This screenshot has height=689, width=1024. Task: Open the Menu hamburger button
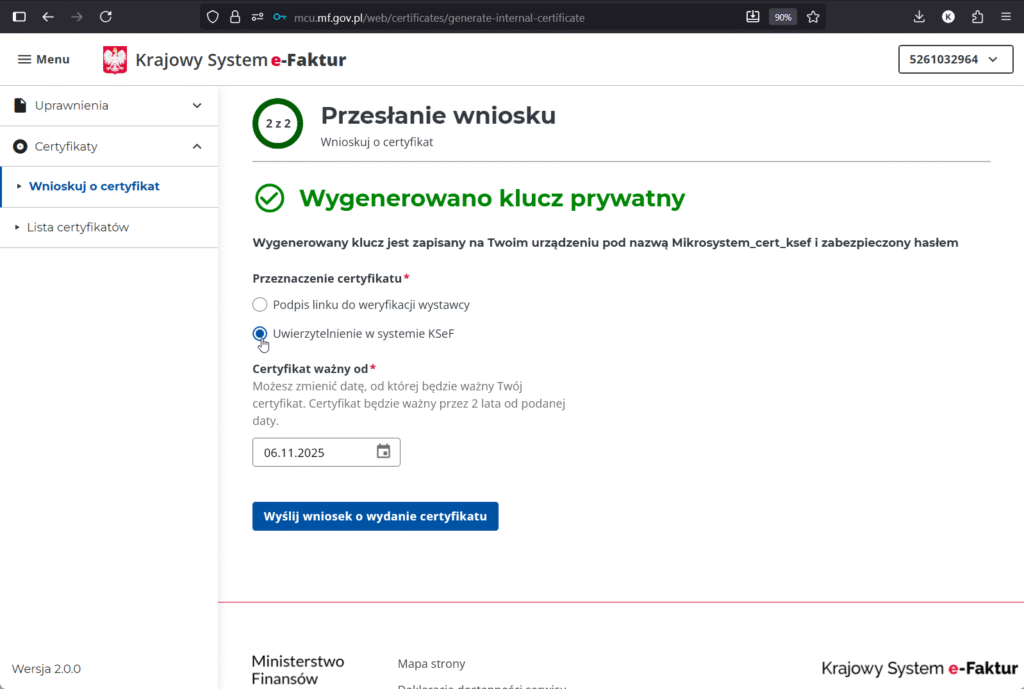44,60
